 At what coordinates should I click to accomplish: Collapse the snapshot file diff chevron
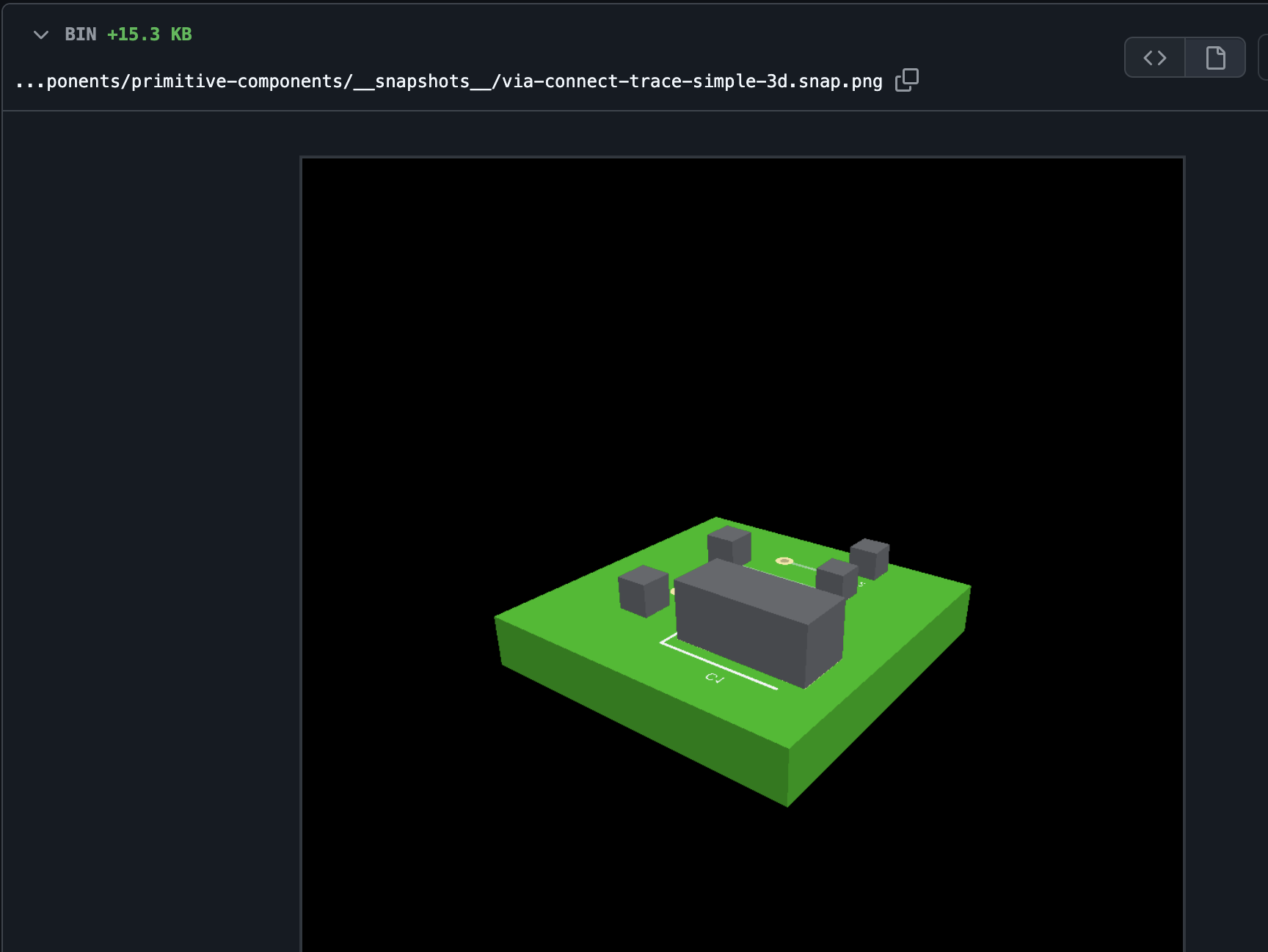point(41,34)
